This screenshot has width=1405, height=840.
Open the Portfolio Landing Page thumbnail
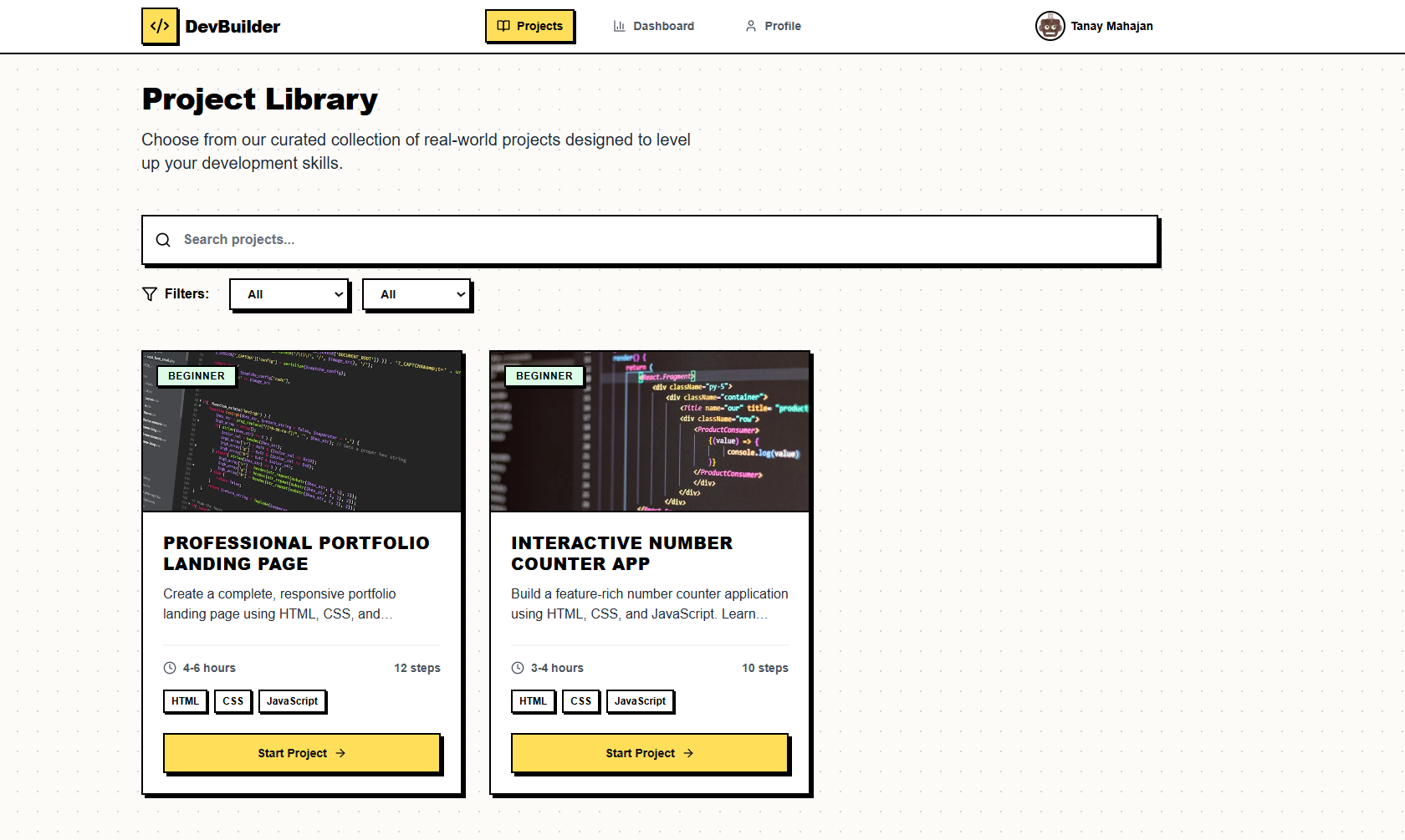coord(302,431)
